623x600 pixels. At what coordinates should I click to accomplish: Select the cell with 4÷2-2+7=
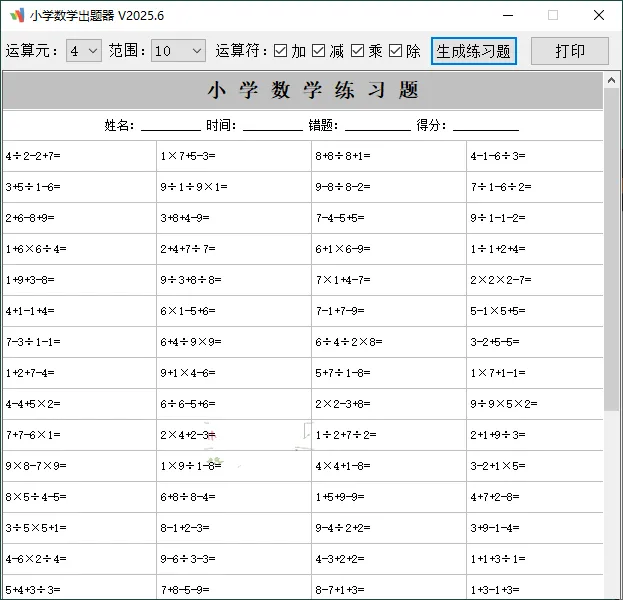point(79,156)
